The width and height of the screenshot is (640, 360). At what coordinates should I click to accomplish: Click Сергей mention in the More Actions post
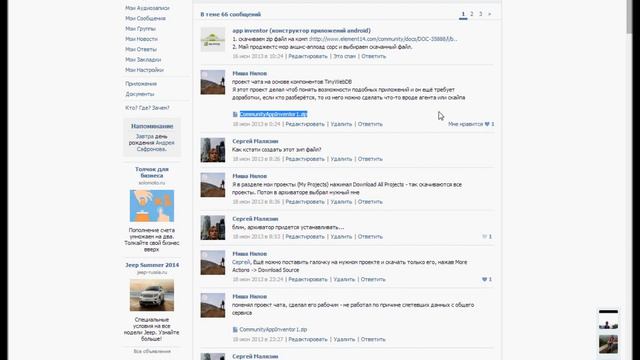(241, 262)
